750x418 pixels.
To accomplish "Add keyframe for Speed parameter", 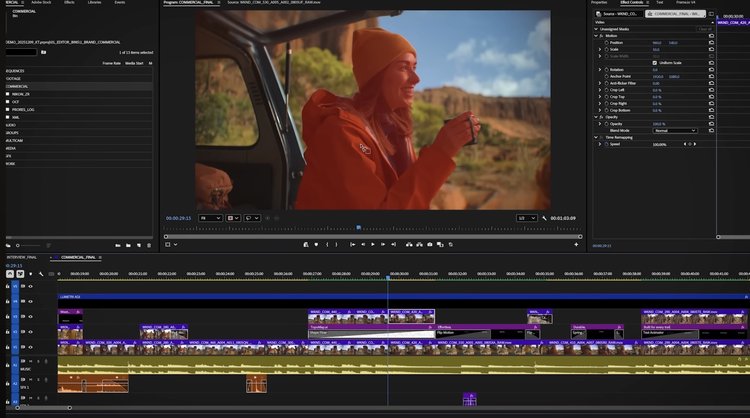I will [x=690, y=144].
